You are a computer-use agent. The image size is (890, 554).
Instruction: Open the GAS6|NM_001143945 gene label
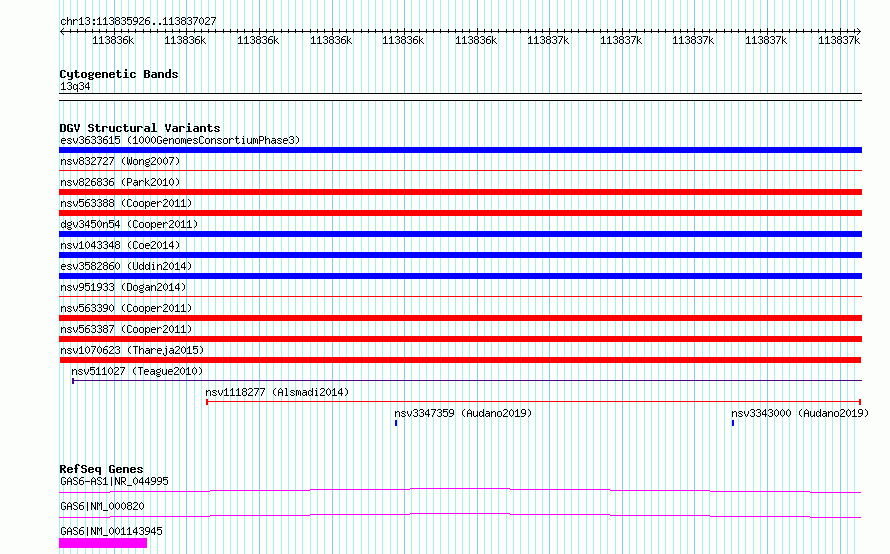click(111, 531)
